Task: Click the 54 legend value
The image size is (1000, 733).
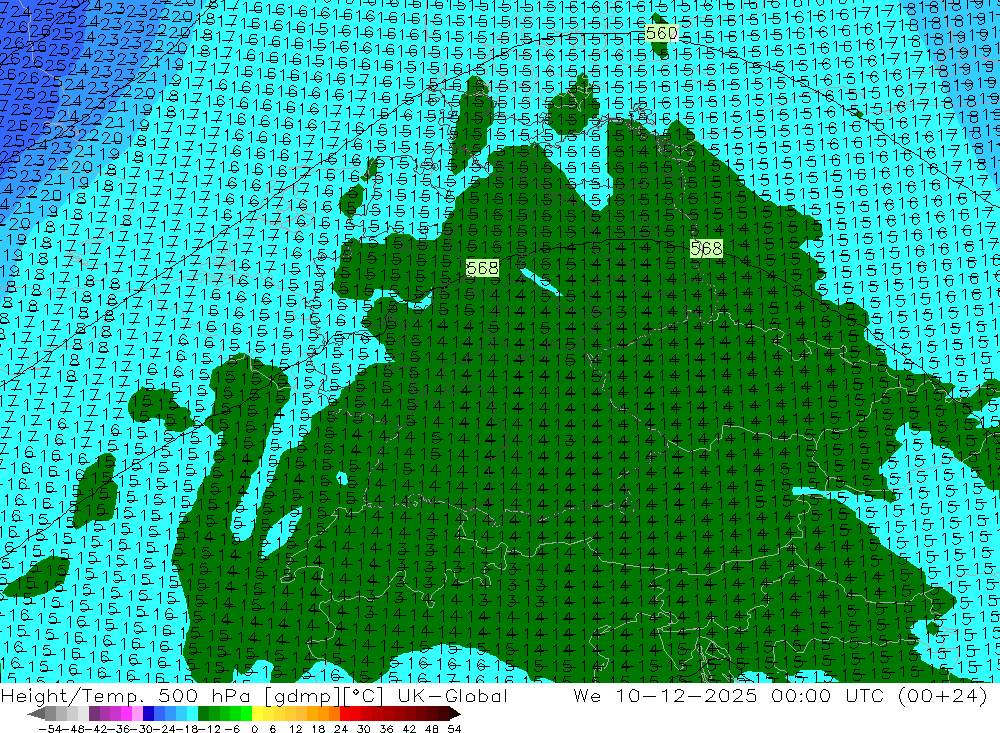Action: coord(454,729)
